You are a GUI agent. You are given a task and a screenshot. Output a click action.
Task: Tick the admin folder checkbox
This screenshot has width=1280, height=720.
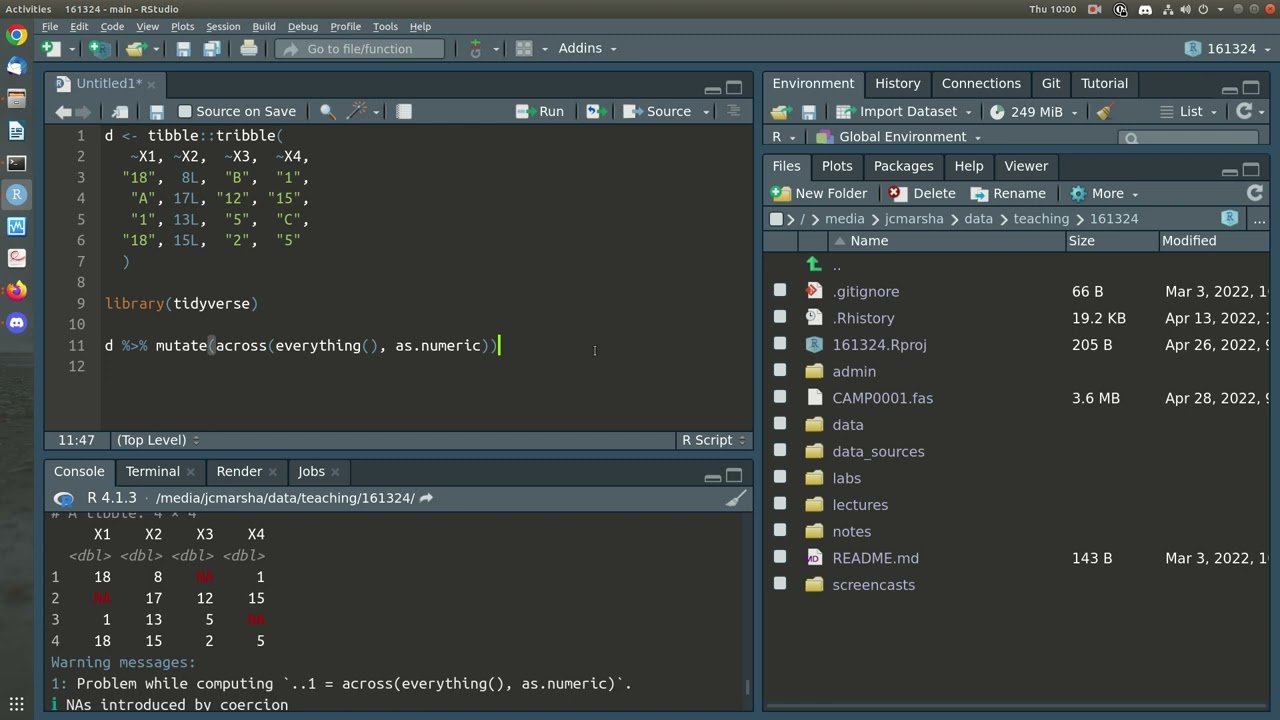[780, 371]
